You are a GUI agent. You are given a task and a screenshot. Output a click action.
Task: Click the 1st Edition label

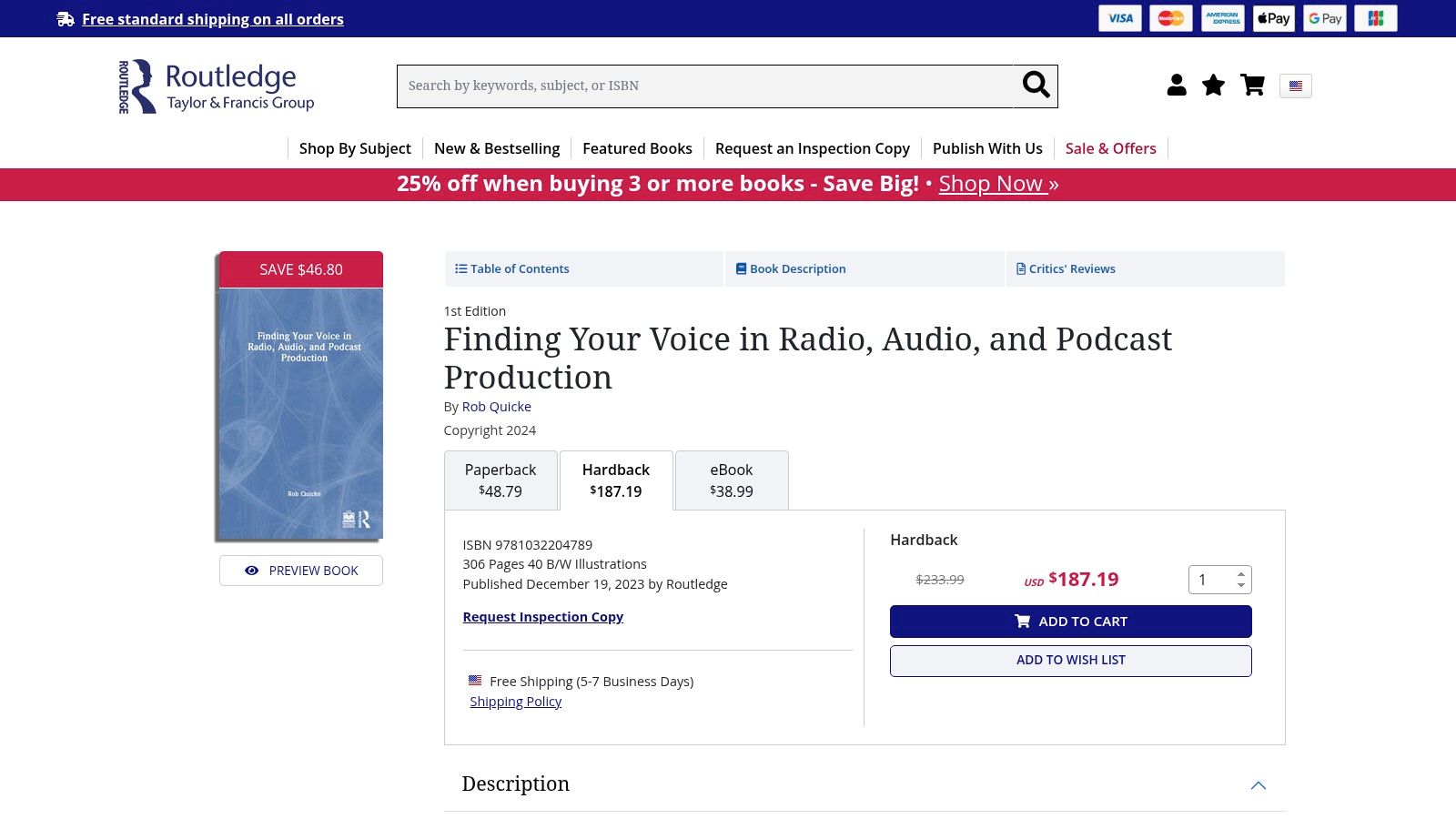[x=475, y=311]
